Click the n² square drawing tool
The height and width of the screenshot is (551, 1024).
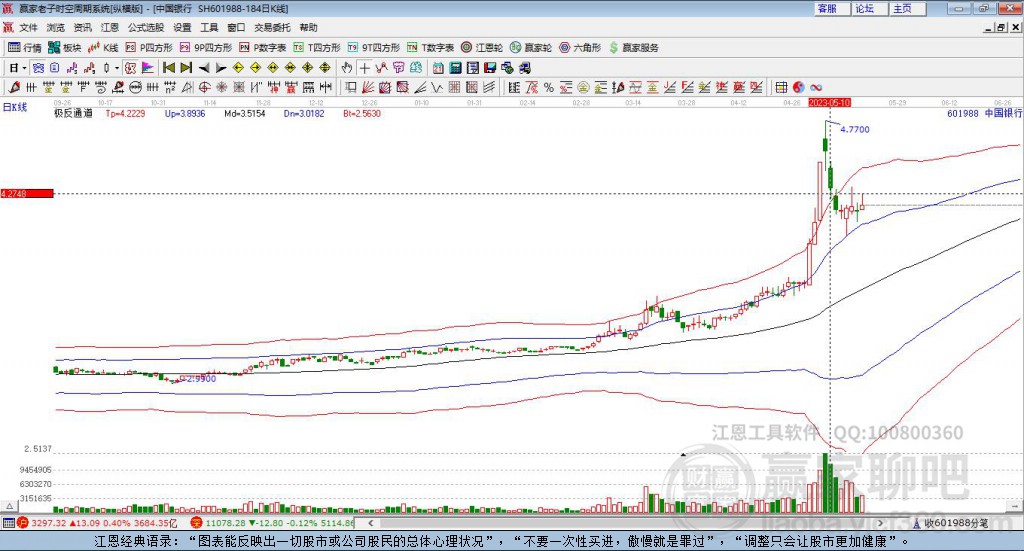(x=170, y=87)
